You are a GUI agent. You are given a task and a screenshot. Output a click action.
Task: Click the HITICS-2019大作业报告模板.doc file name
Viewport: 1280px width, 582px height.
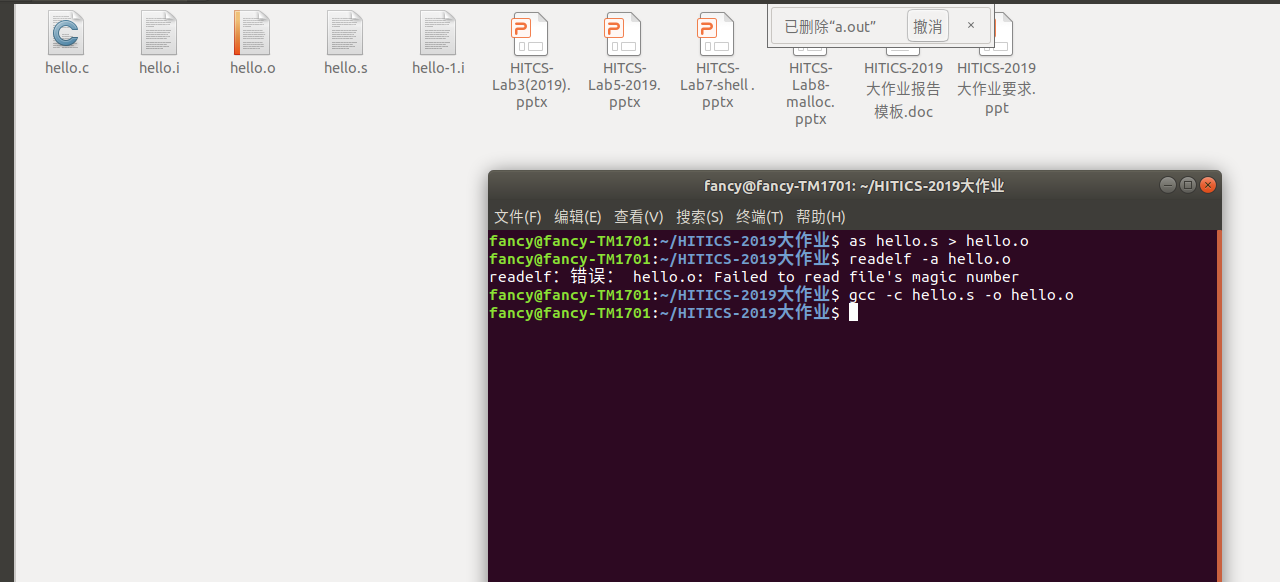coord(903,90)
